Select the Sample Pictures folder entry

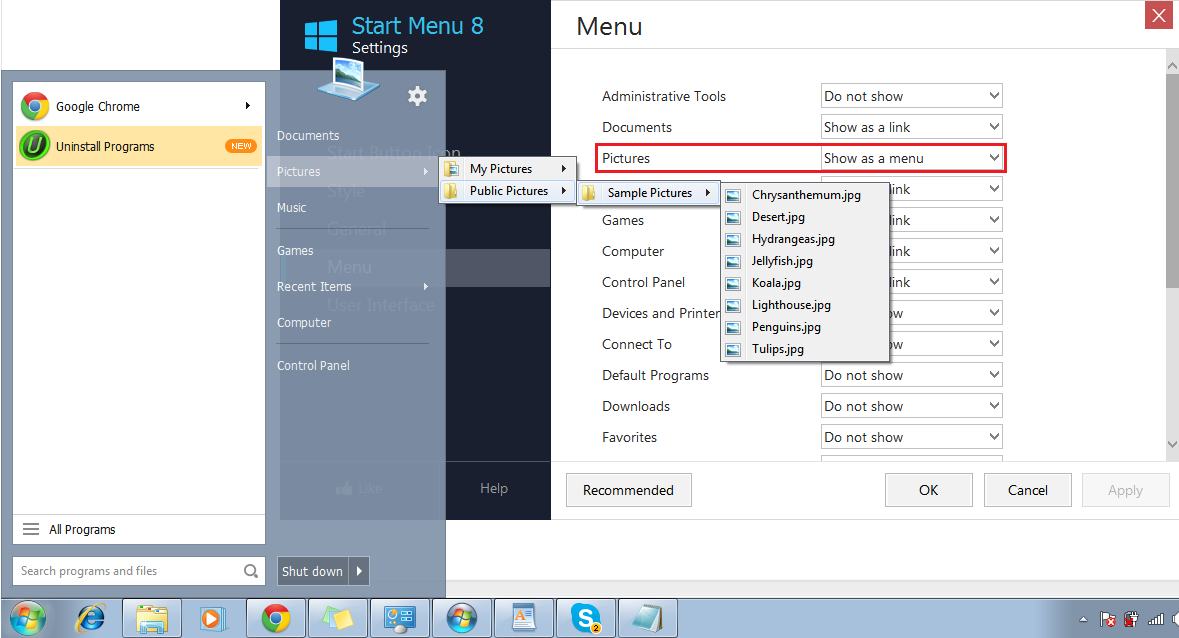(x=648, y=193)
